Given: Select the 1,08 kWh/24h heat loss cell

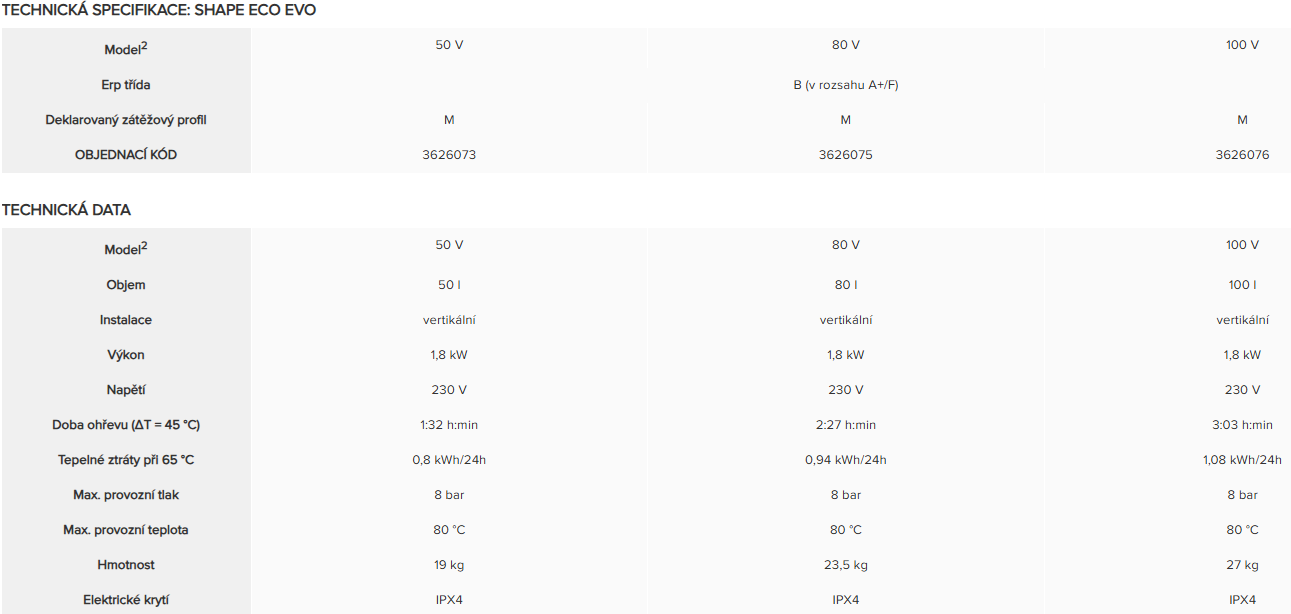Looking at the screenshot, I should [1242, 460].
